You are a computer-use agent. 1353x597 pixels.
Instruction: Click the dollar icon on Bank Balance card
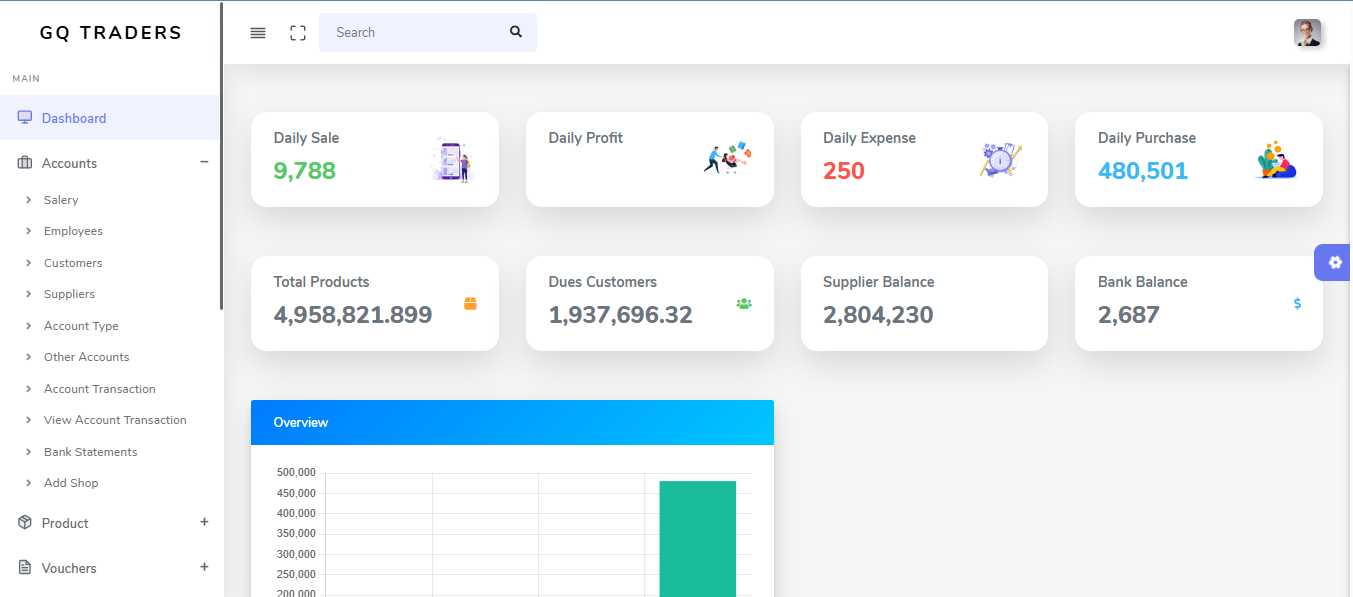(1297, 302)
